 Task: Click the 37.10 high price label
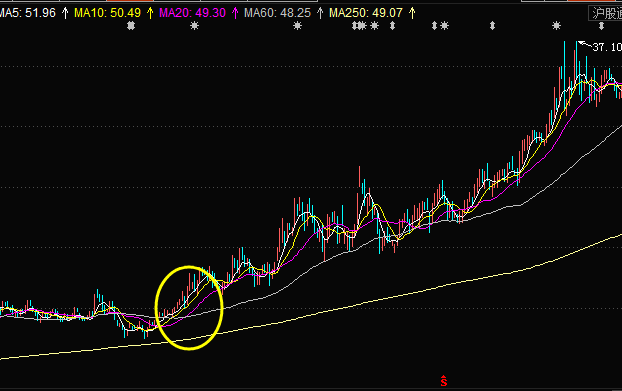tap(607, 47)
